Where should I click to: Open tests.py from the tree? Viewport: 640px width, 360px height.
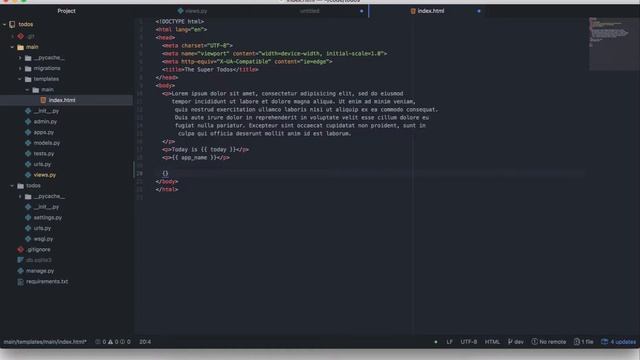(x=44, y=153)
